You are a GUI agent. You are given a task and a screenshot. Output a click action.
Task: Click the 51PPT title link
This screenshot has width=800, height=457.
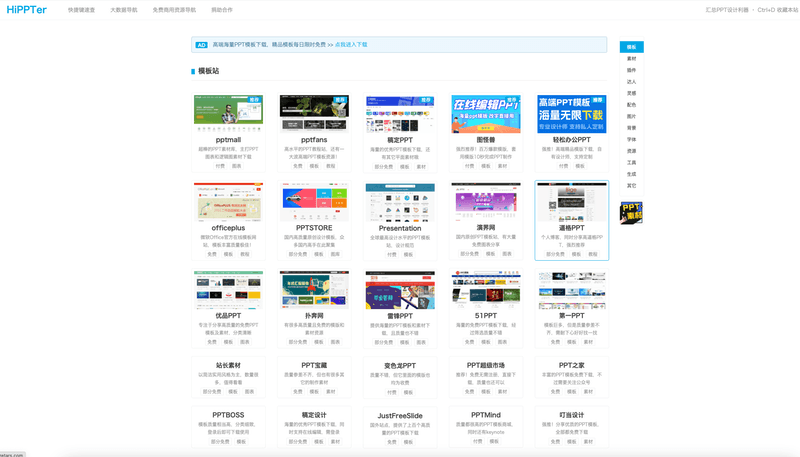click(x=486, y=316)
